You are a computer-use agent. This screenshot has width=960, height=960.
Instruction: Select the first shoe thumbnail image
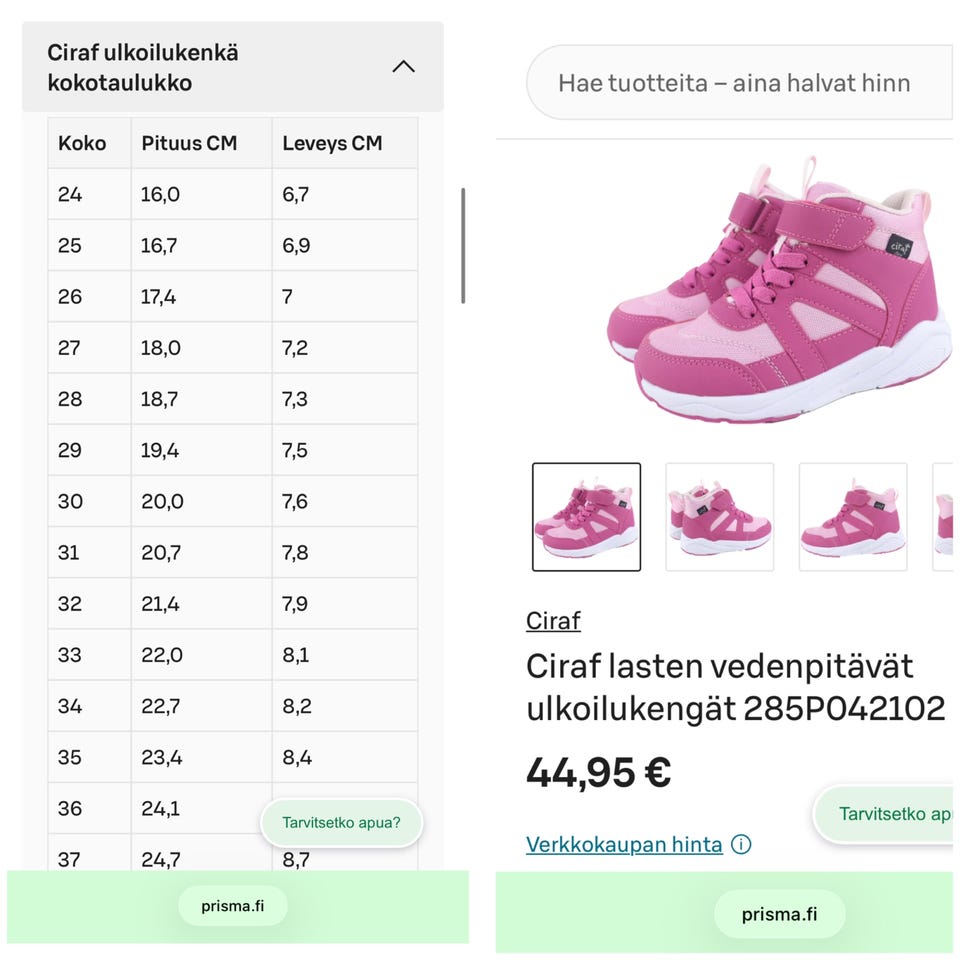[x=586, y=517]
